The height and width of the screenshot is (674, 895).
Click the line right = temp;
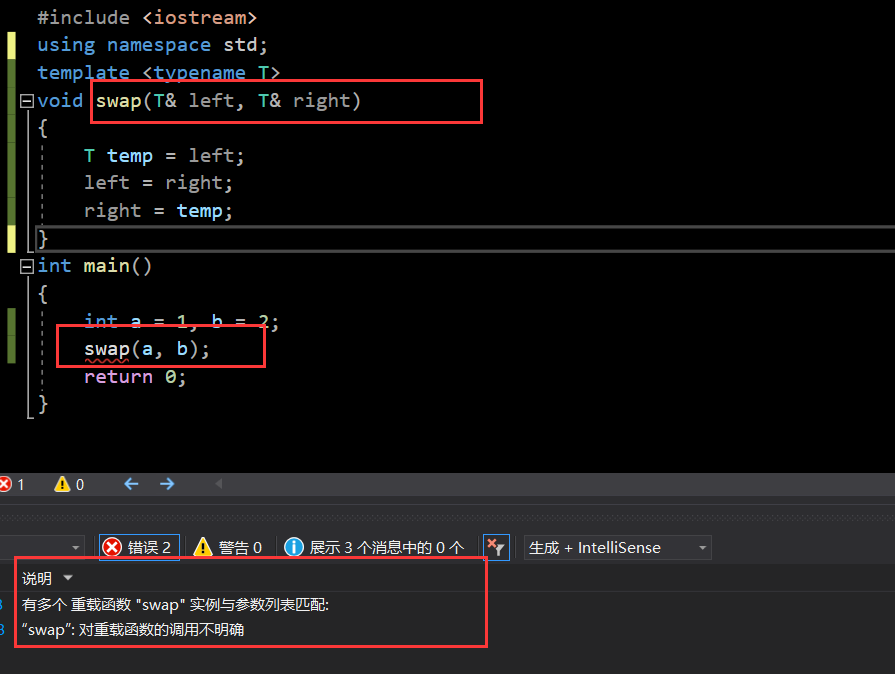[158, 211]
